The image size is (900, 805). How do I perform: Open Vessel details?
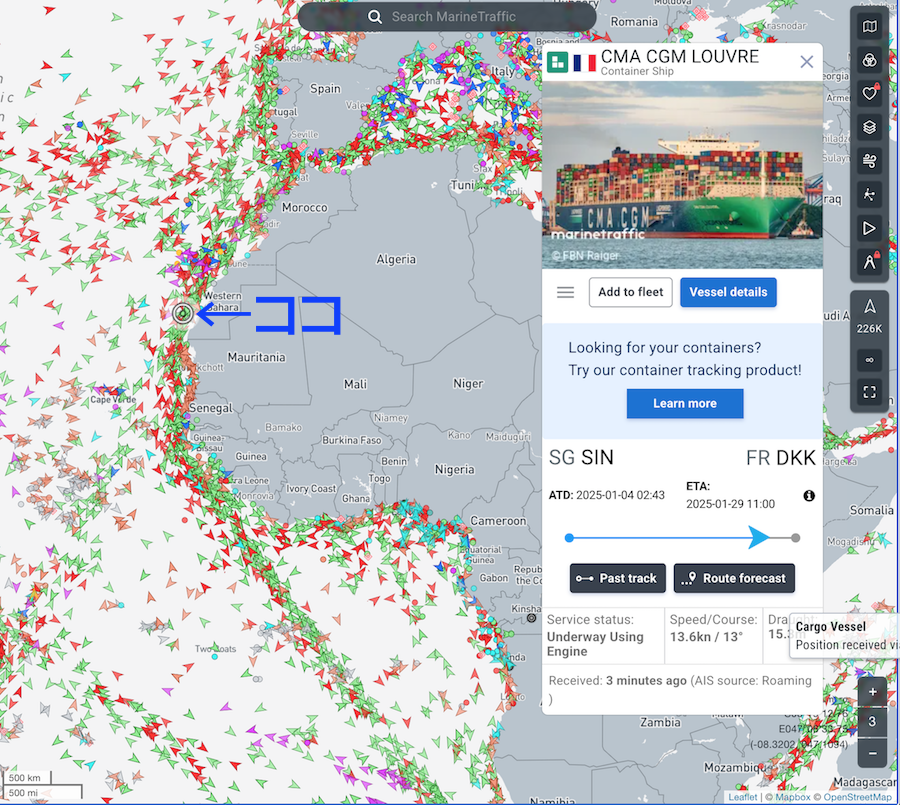coord(728,292)
